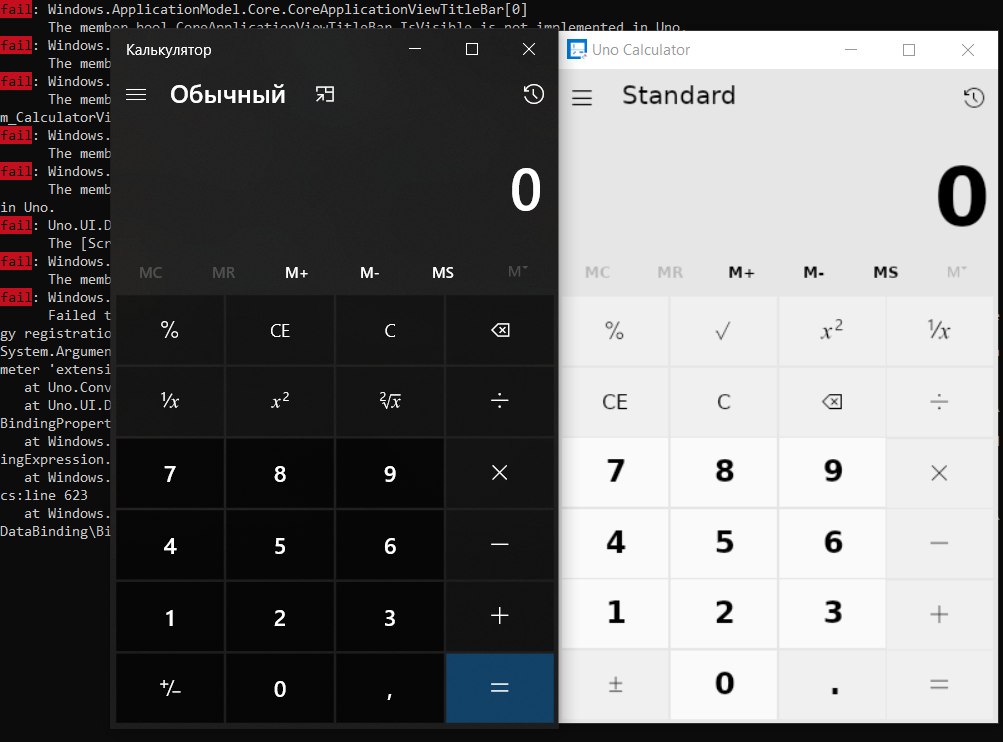
Task: Click digit 5 in Uno Calculator
Action: click(723, 542)
